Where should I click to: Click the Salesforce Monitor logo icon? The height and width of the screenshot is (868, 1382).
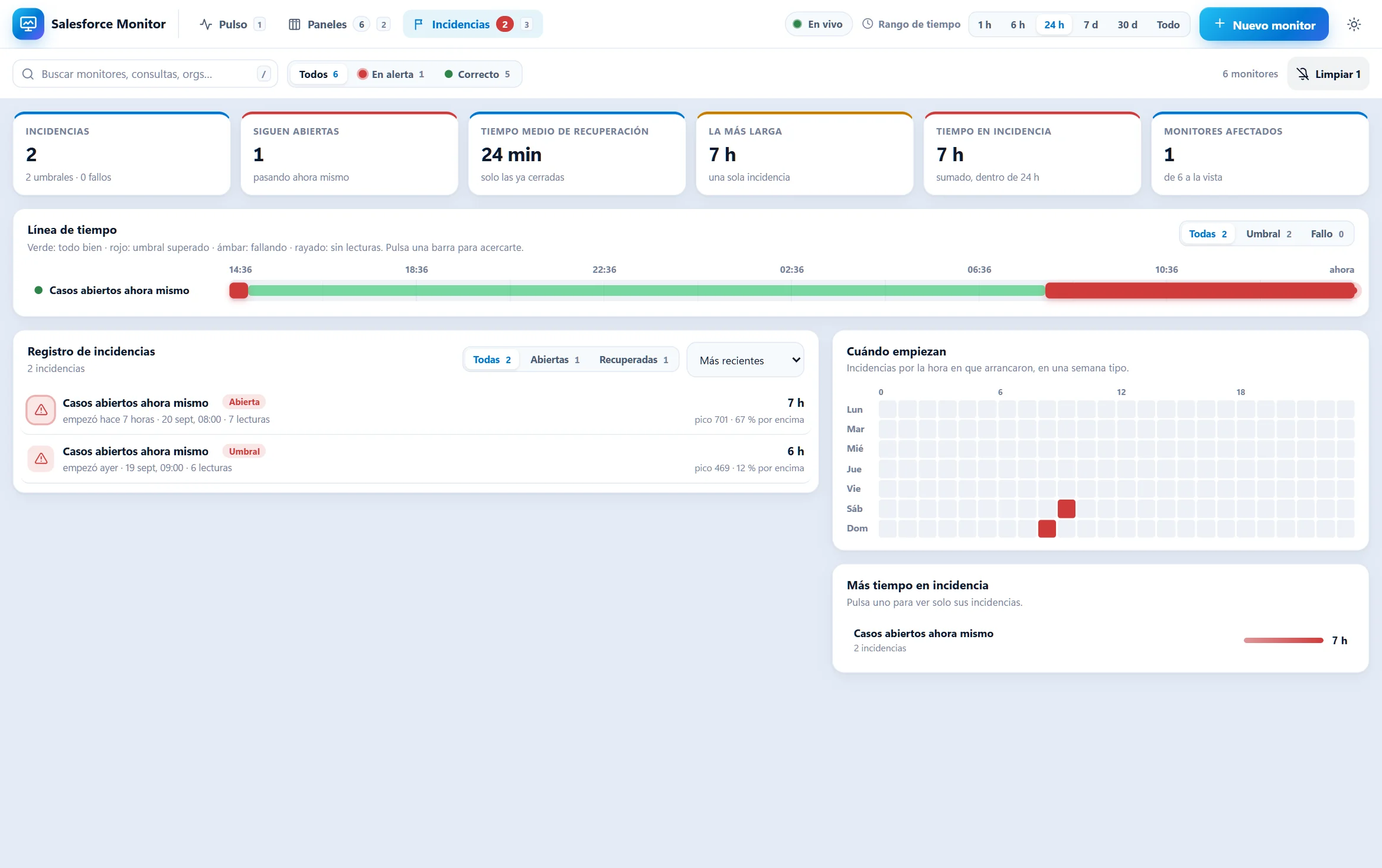coord(28,24)
